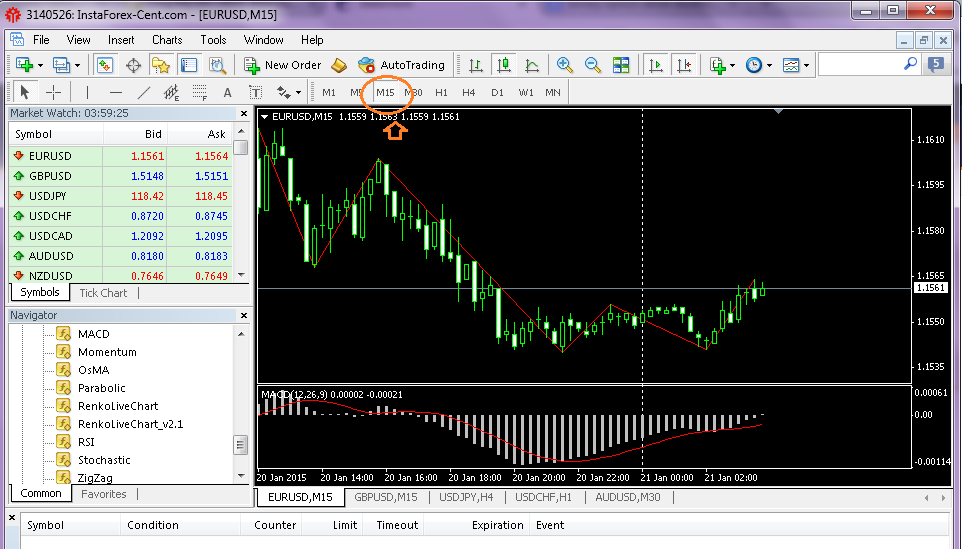The height and width of the screenshot is (549, 962).
Task: Toggle the Terminal window icon
Action: [189, 64]
